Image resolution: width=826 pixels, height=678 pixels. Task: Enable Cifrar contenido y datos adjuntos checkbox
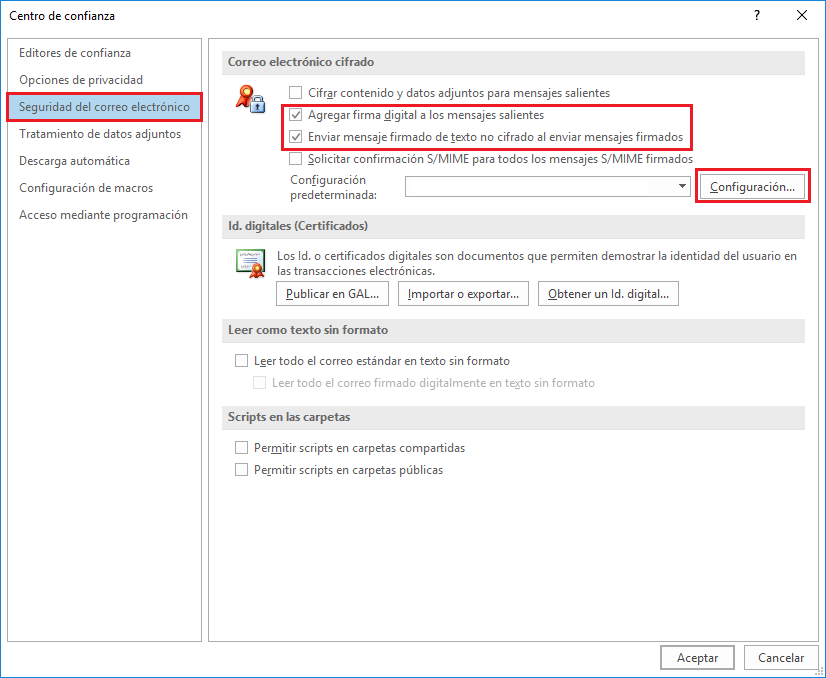[x=295, y=93]
